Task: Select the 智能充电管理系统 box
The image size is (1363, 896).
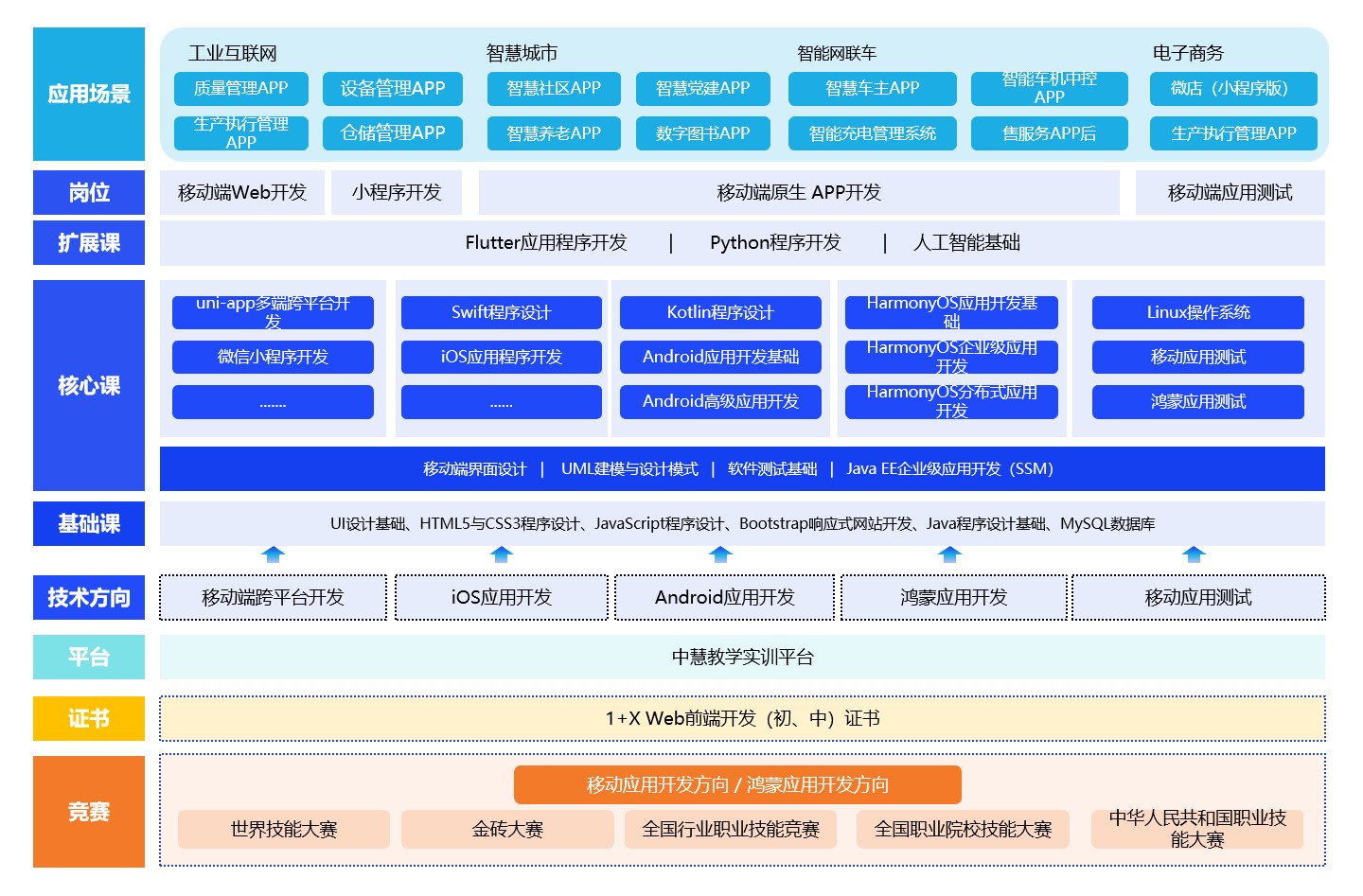Action: pyautogui.click(x=872, y=133)
